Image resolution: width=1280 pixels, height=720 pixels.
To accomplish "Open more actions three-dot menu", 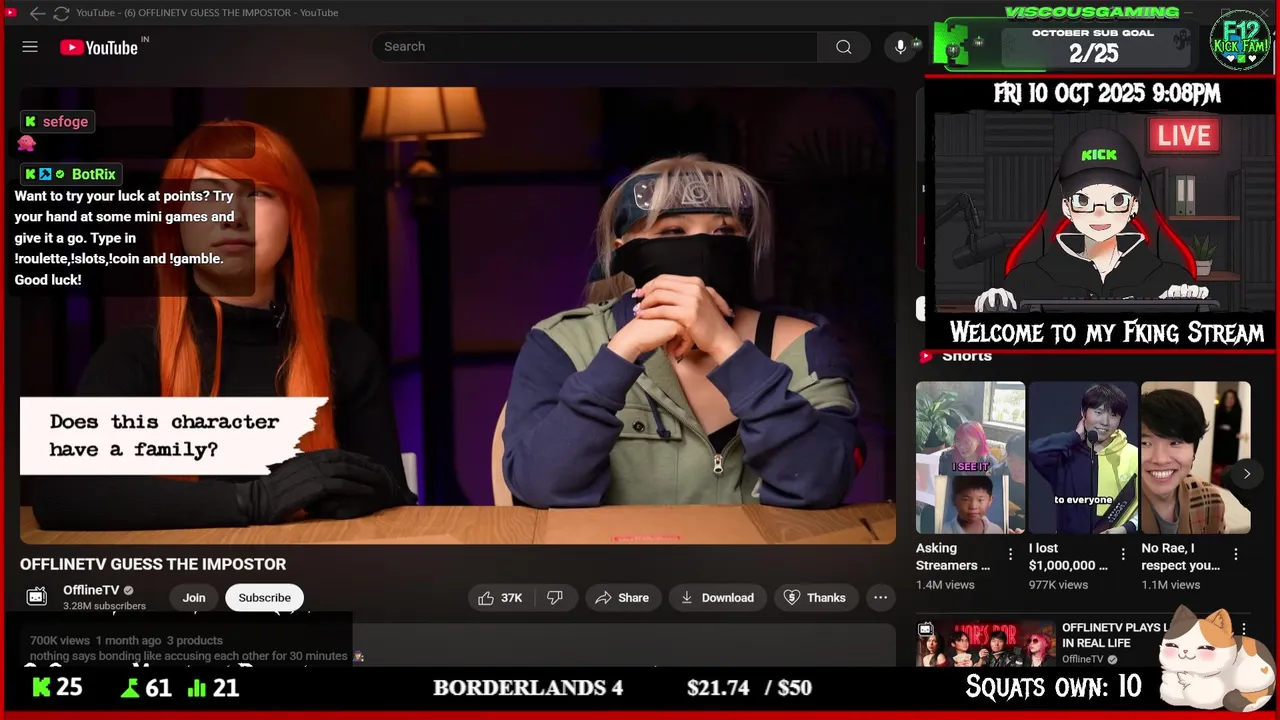I will (880, 598).
